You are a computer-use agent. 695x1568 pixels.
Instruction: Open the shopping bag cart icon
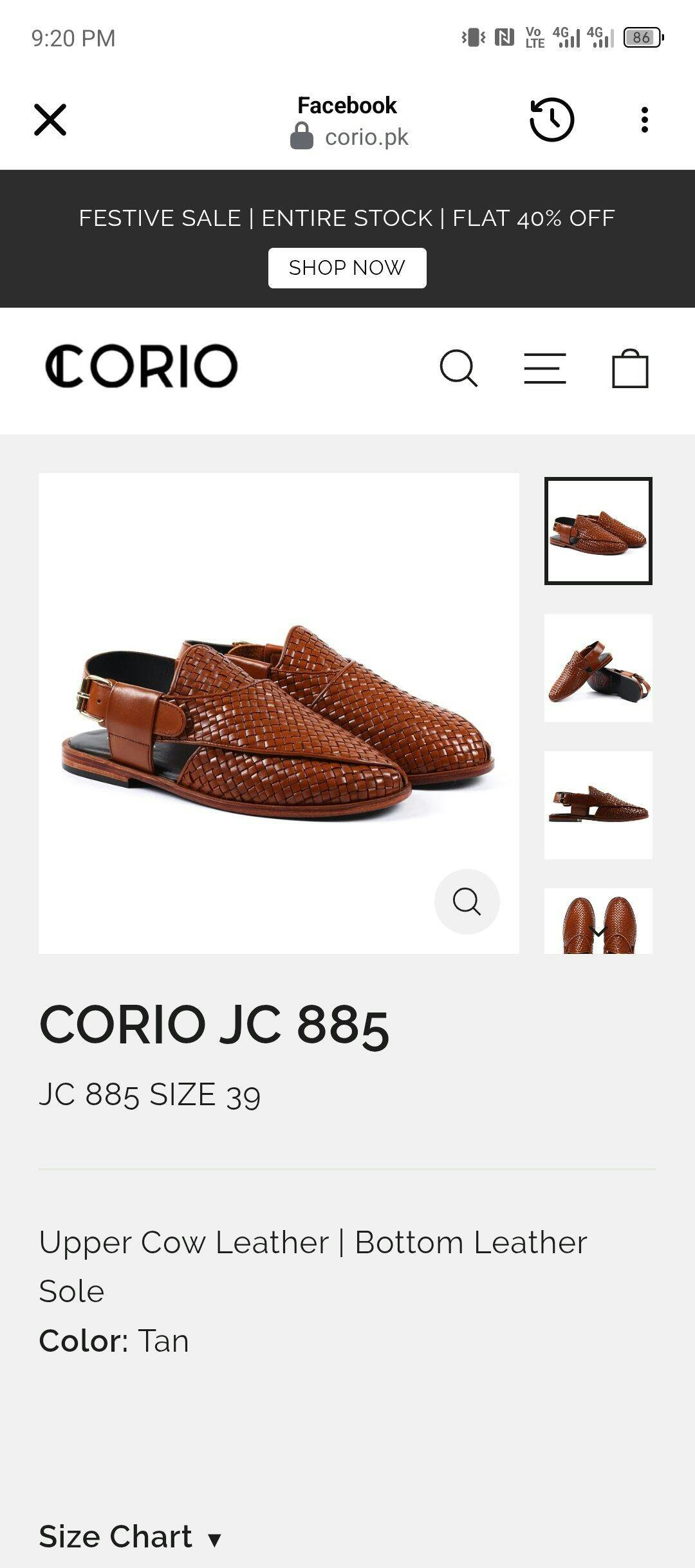[x=630, y=368]
